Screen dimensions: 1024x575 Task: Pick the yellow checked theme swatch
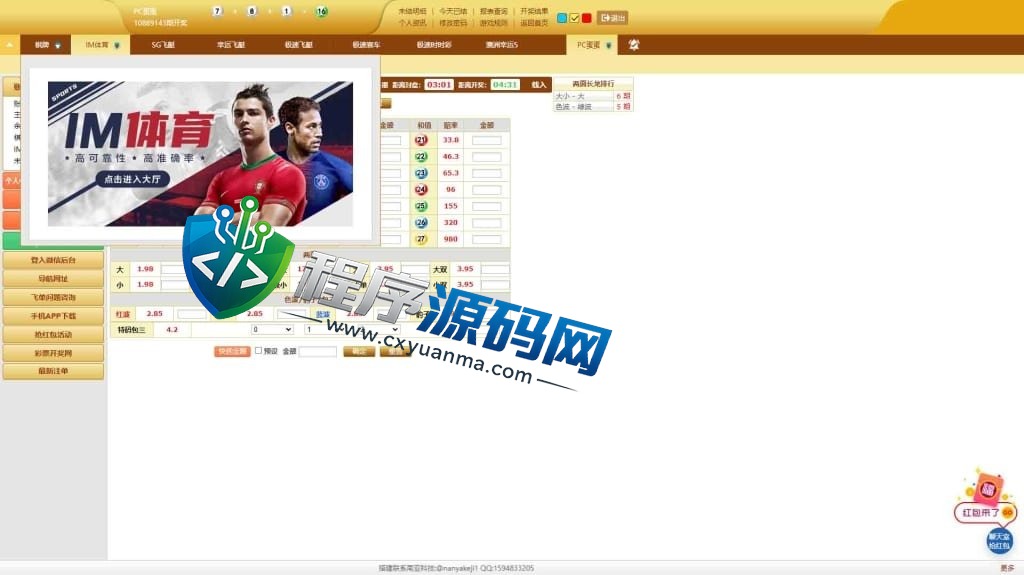click(574, 18)
